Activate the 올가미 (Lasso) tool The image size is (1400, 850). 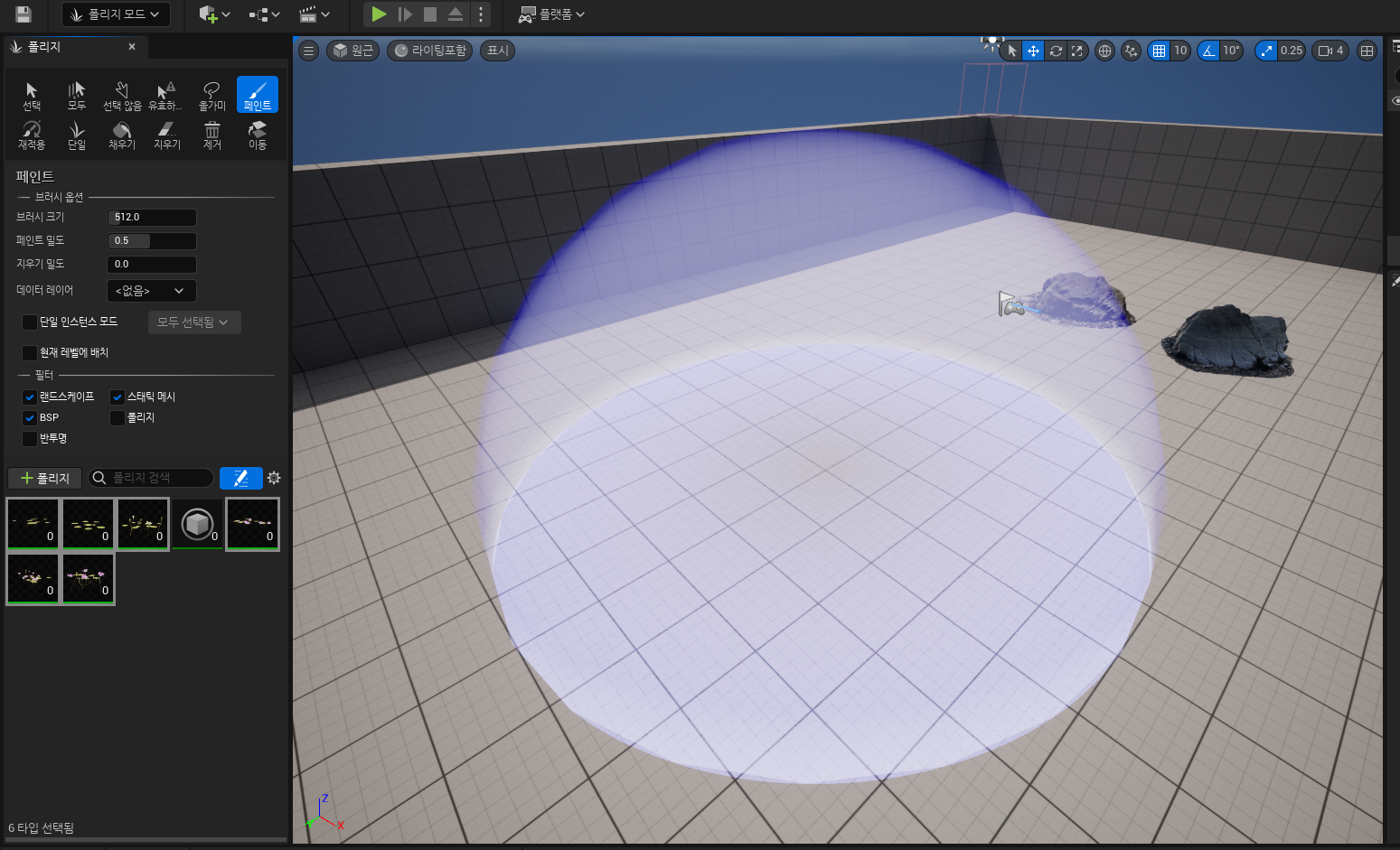pyautogui.click(x=212, y=96)
